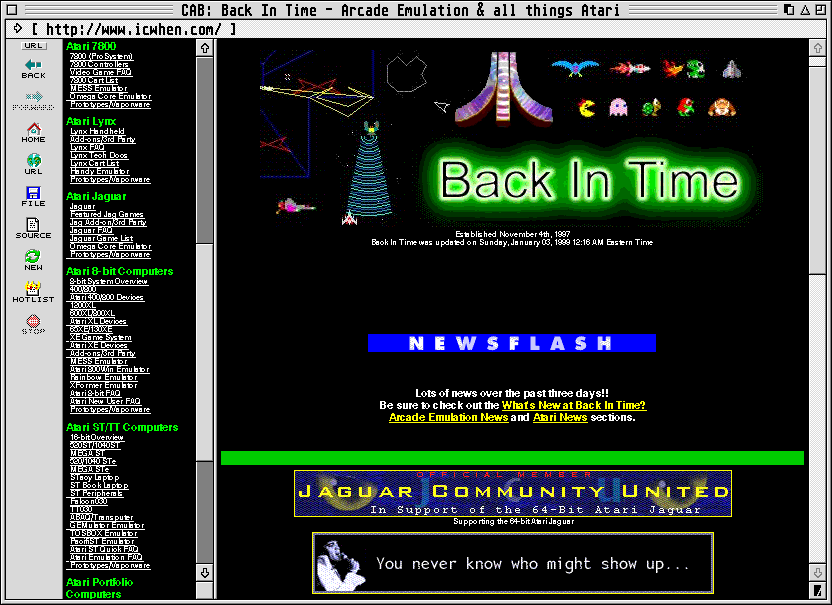The width and height of the screenshot is (832, 605).
Task: Open the Lynx Tech Docs link
Action: [99, 155]
